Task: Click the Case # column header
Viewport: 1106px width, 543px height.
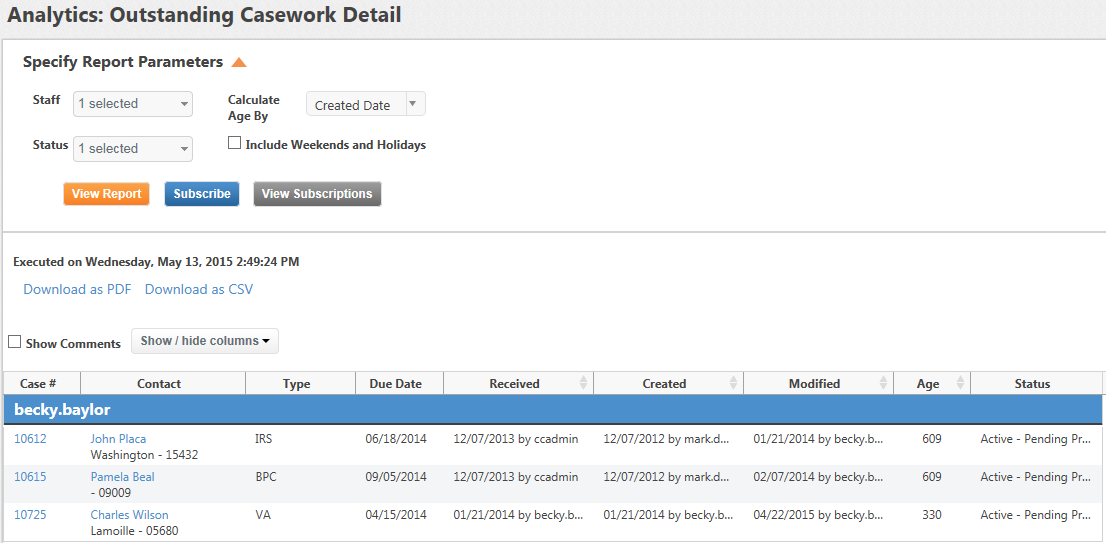Action: pyautogui.click(x=42, y=384)
